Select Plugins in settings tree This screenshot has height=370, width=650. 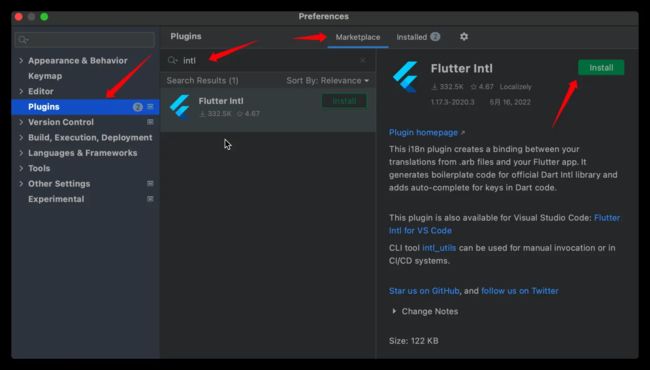pyautogui.click(x=85, y=106)
